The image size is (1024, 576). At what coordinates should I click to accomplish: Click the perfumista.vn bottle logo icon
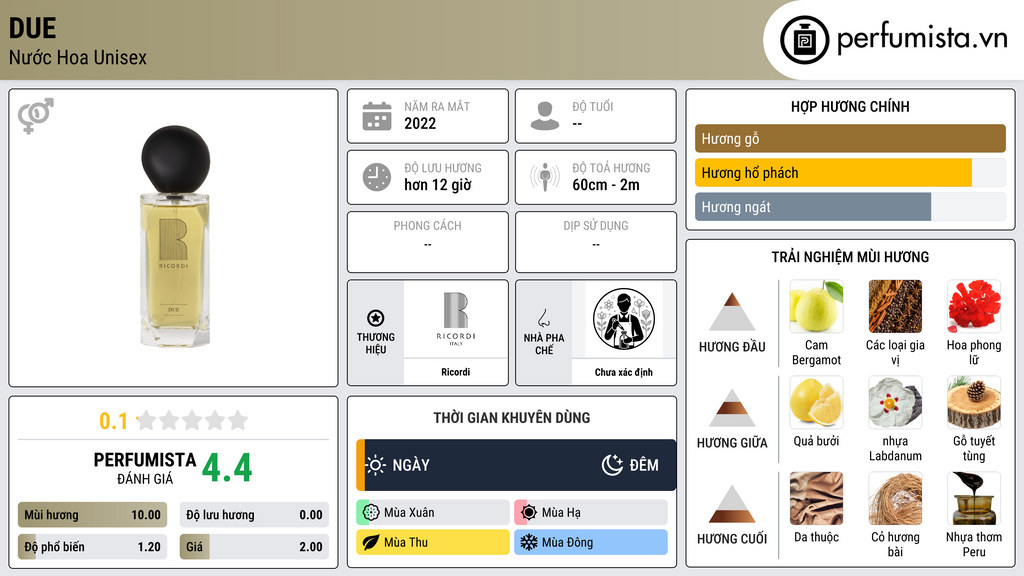pos(805,40)
